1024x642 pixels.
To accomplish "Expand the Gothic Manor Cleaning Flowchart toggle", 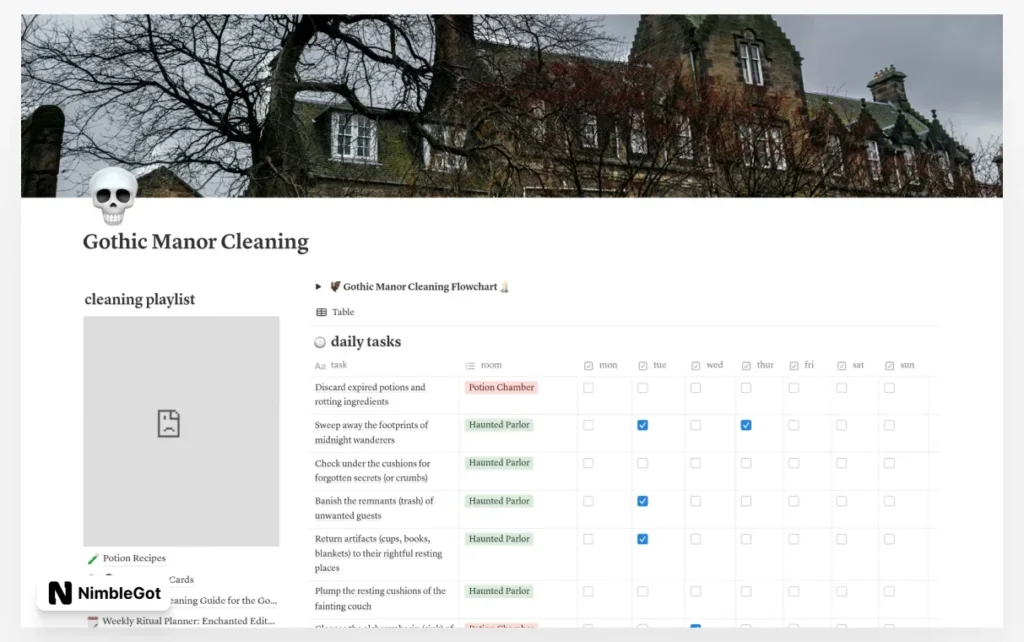I will click(318, 287).
